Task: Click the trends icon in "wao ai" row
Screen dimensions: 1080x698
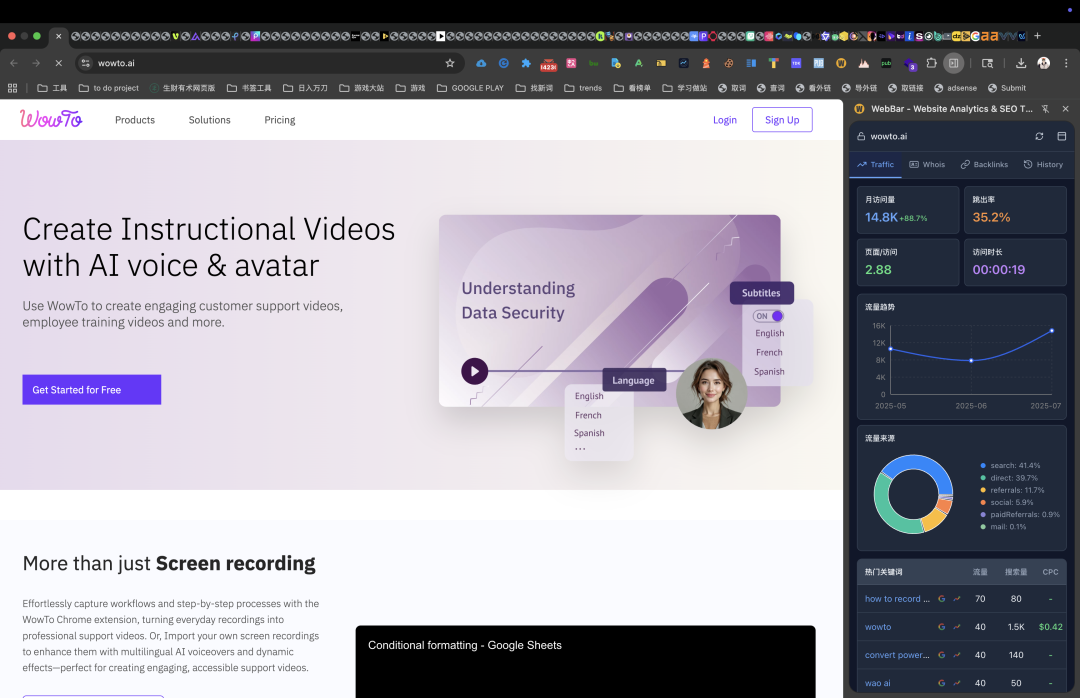Action: (x=957, y=684)
